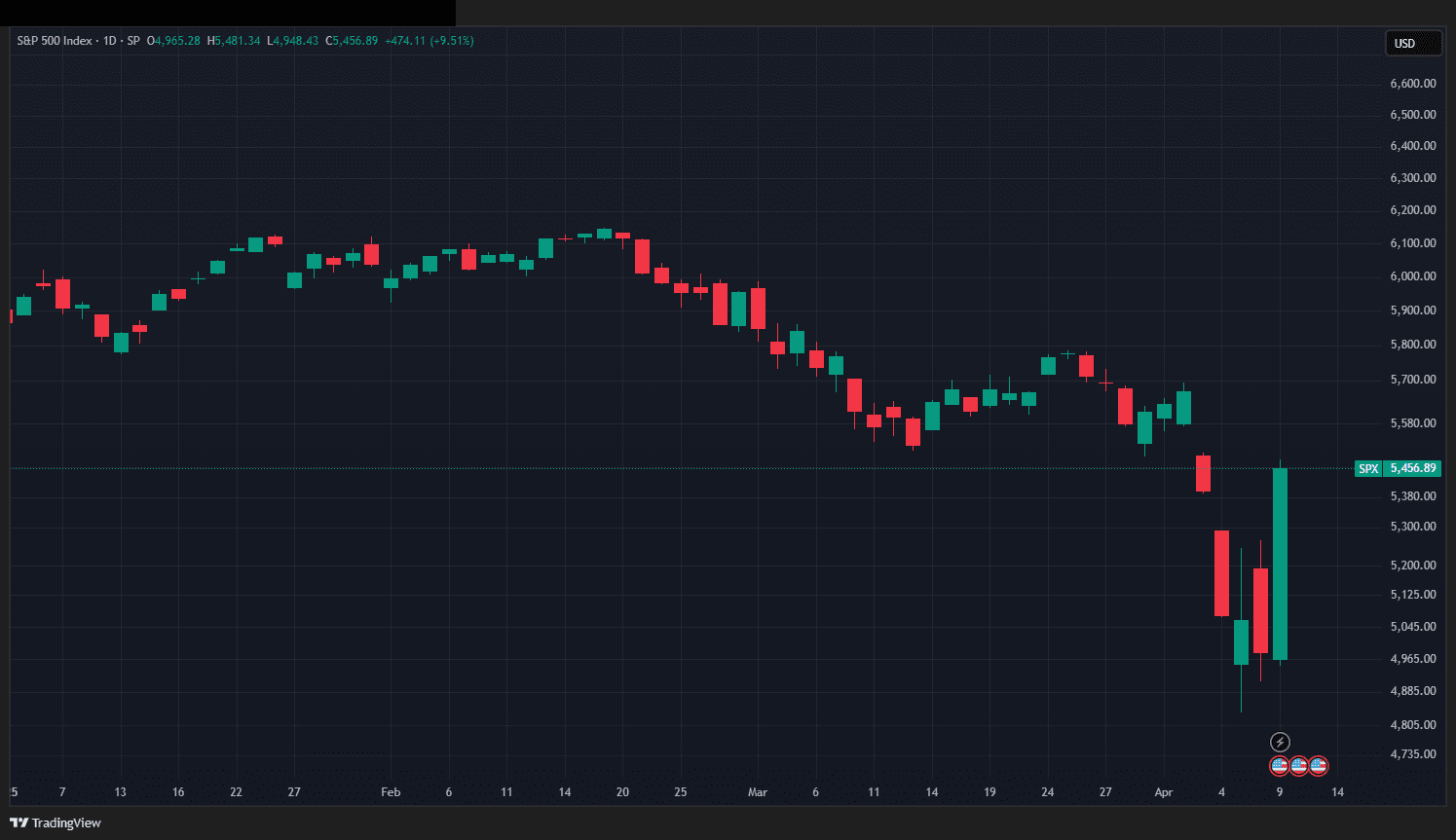Click the dotted current-price line
This screenshot has width=1456, height=840.
(x=682, y=468)
